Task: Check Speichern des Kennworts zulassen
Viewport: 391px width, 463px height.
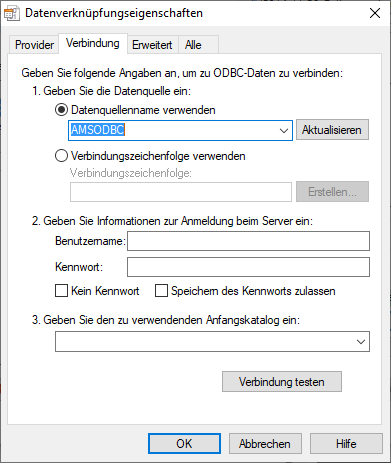Action: click(161, 291)
